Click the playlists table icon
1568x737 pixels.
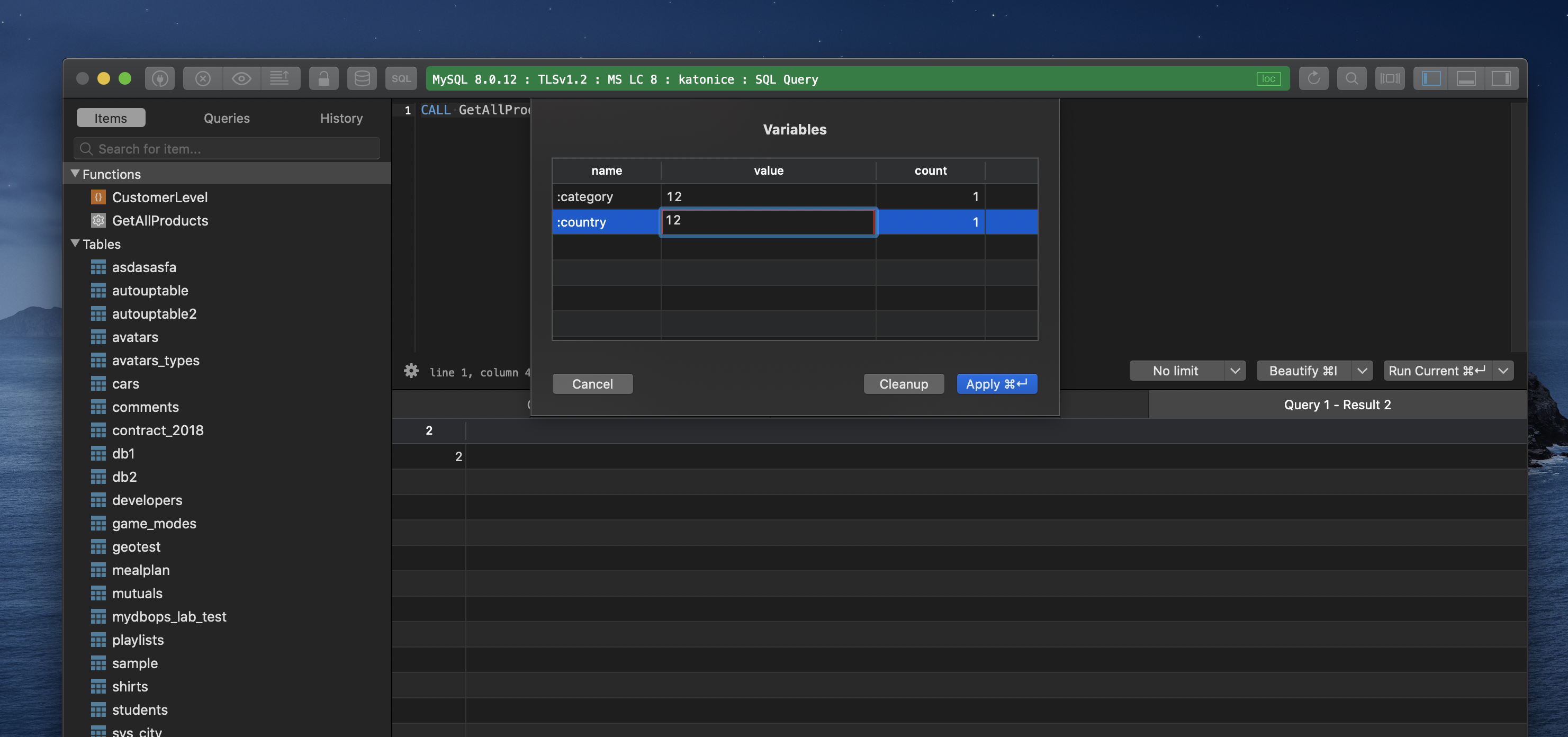pyautogui.click(x=98, y=640)
